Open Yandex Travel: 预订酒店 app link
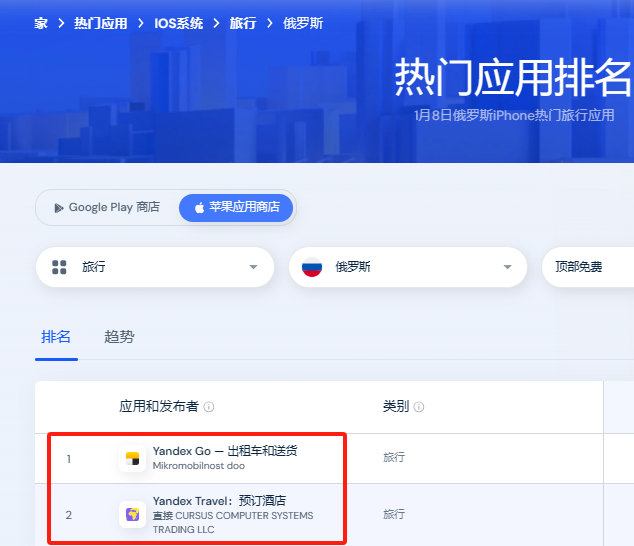This screenshot has height=546, width=634. pyautogui.click(x=220, y=501)
